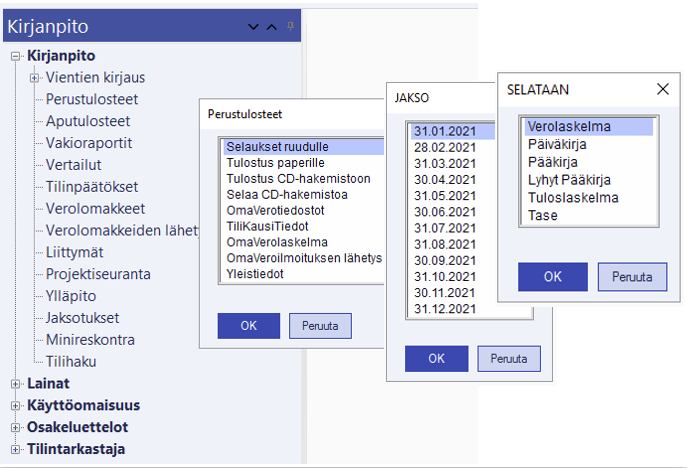Collapse the Kirjanpito root tree node

pos(16,56)
